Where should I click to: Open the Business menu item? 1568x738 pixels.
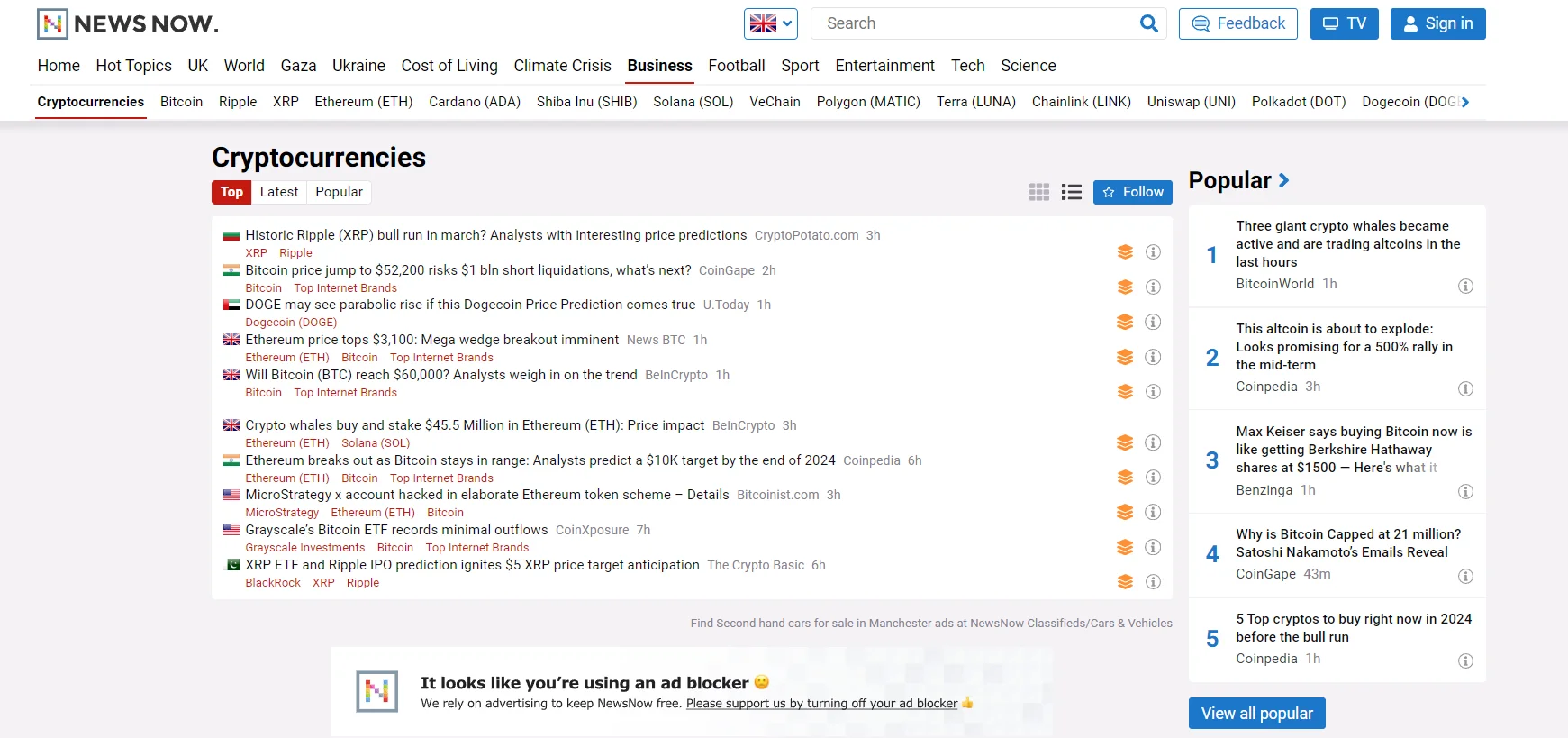click(x=659, y=66)
